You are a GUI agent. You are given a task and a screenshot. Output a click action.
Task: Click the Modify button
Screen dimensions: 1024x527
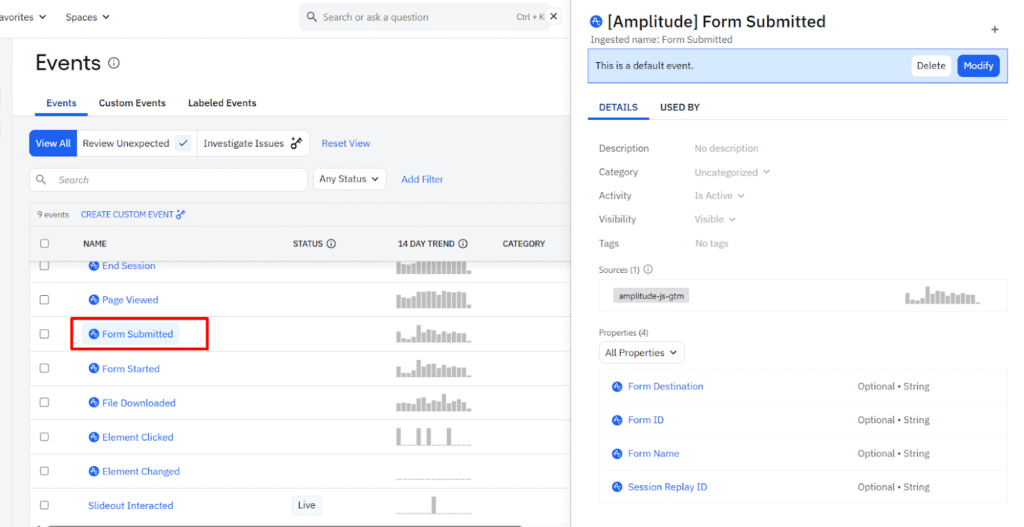click(x=977, y=66)
